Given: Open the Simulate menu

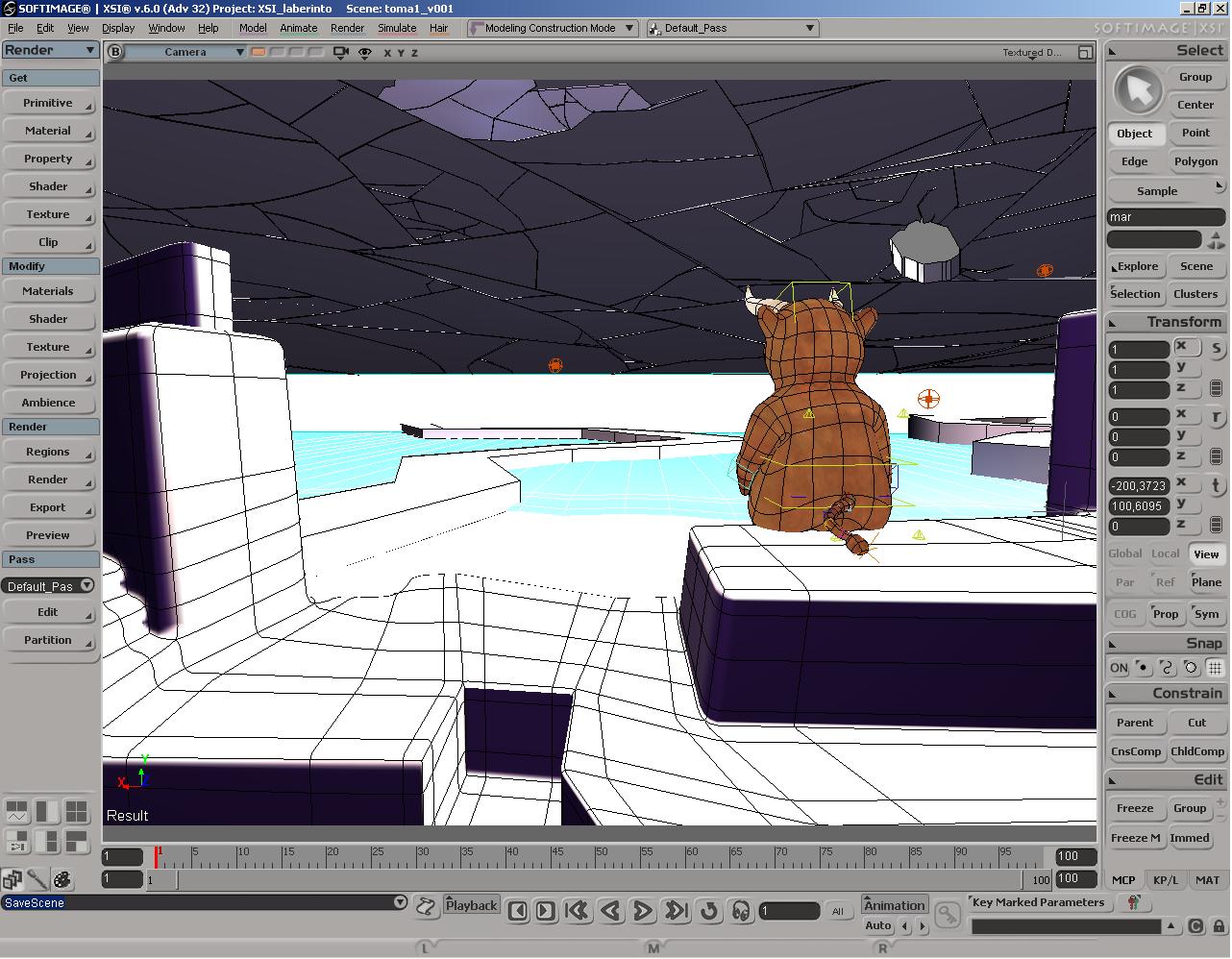Looking at the screenshot, I should click(397, 28).
